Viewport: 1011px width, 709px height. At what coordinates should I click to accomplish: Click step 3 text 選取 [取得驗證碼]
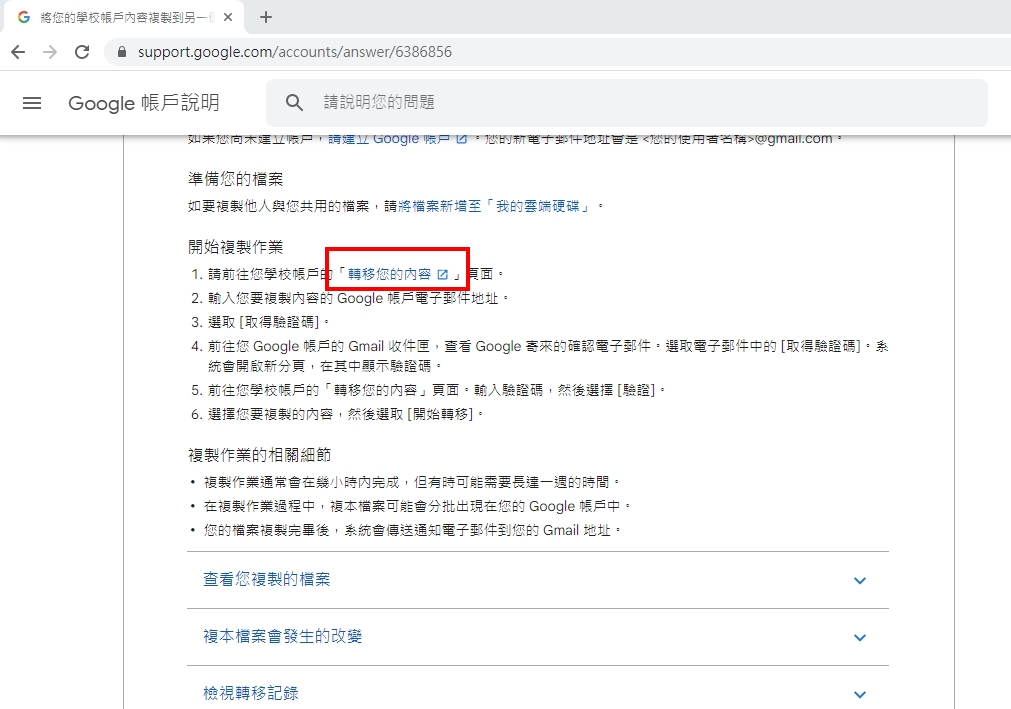click(269, 322)
